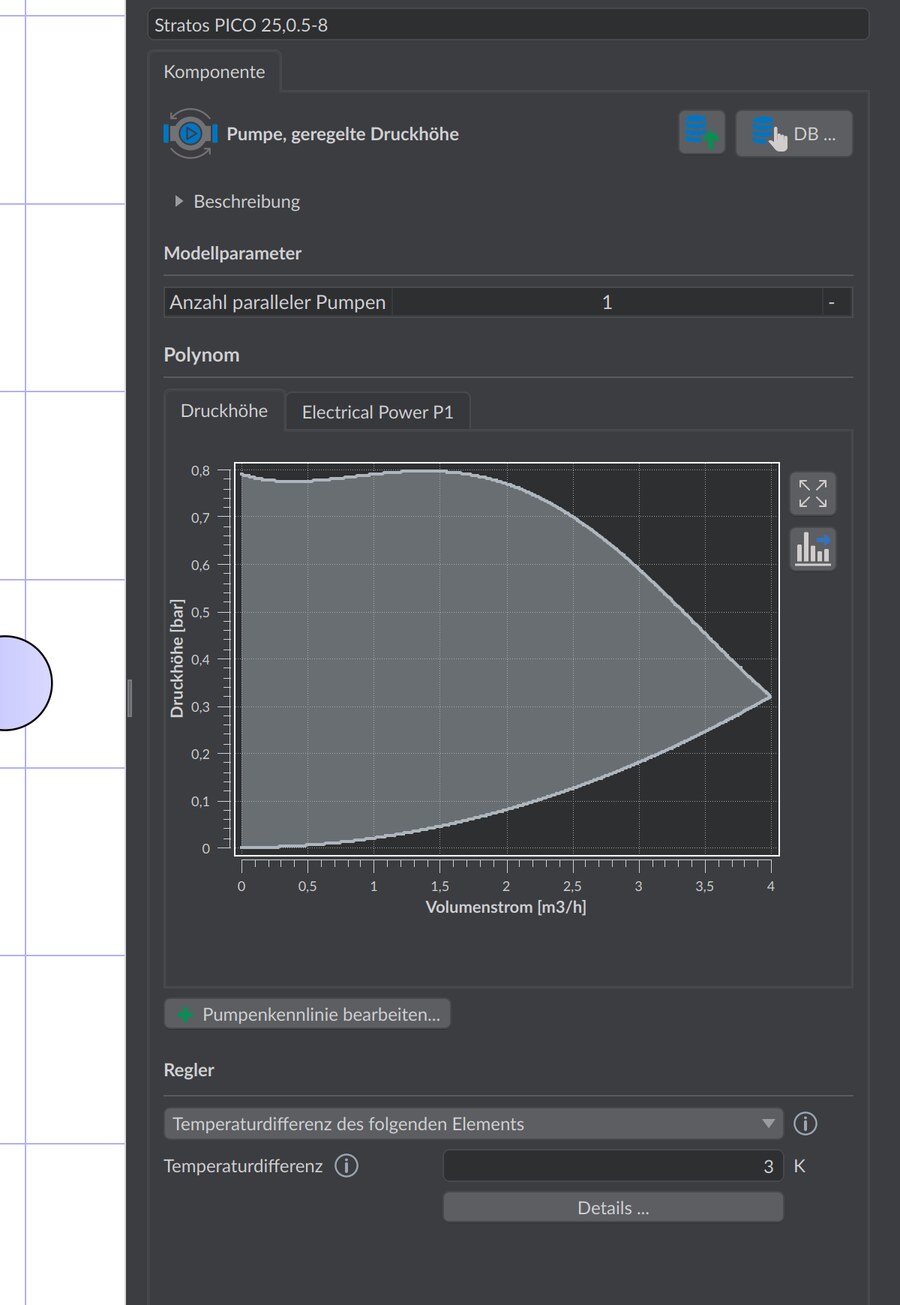Click the pump component icon
This screenshot has width=900, height=1305.
(190, 133)
